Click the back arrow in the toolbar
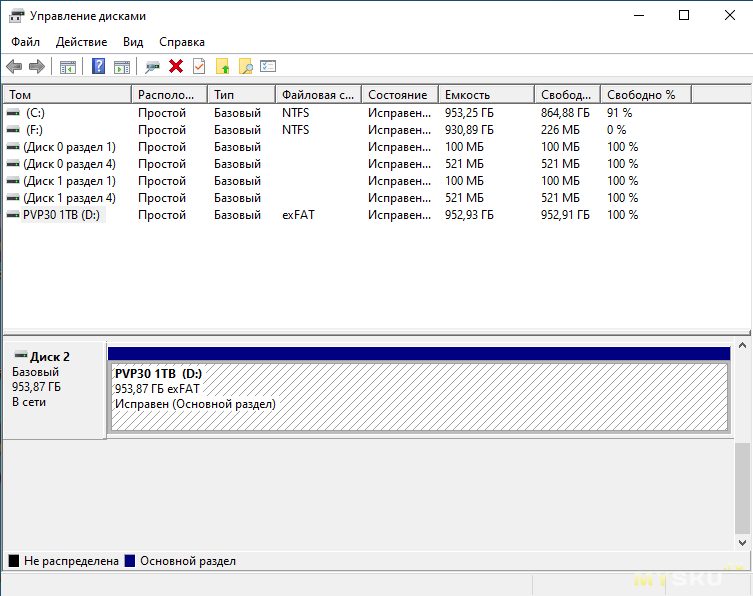The image size is (753, 596). [14, 67]
